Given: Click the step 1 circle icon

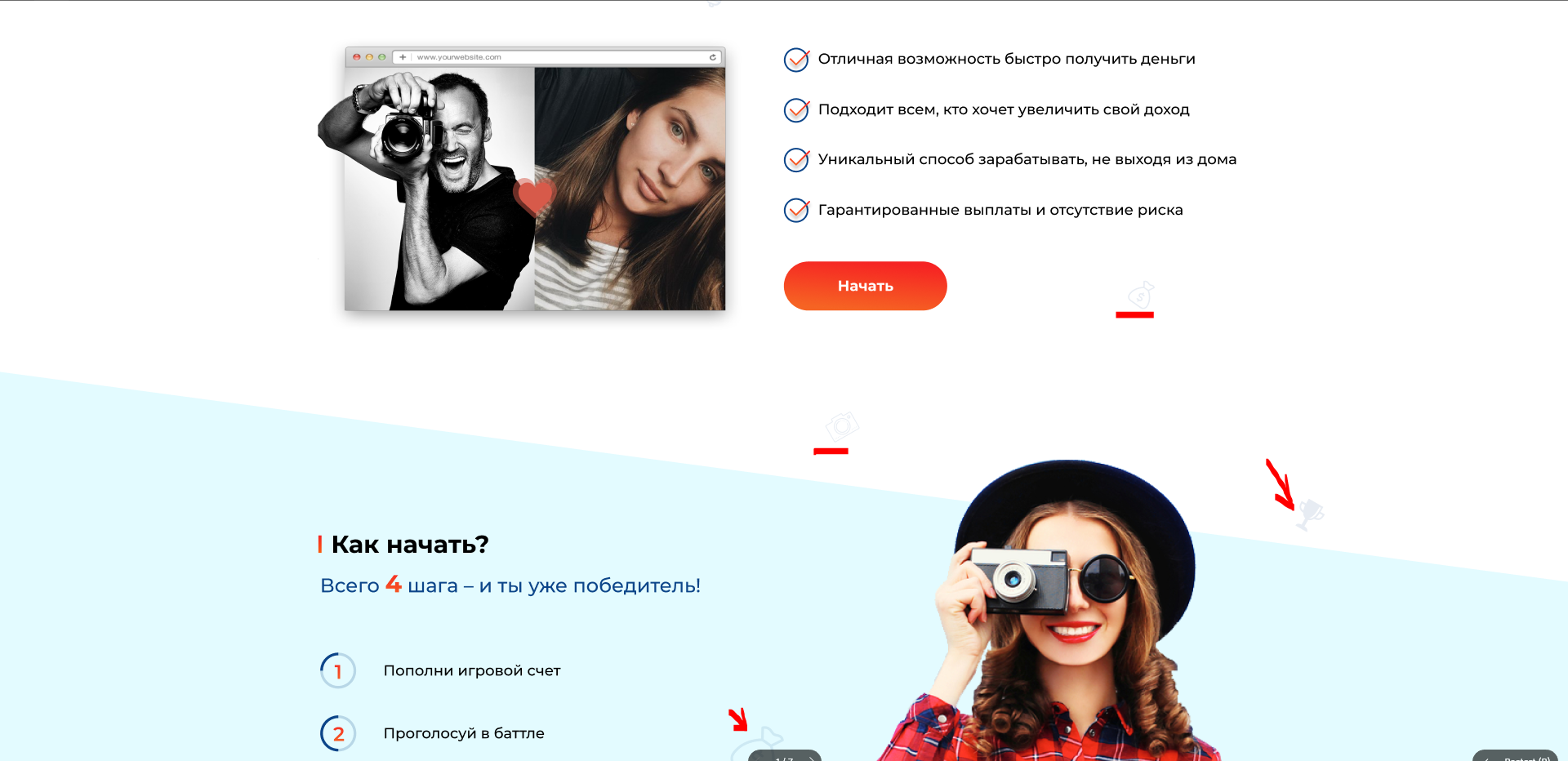Looking at the screenshot, I should coord(338,671).
